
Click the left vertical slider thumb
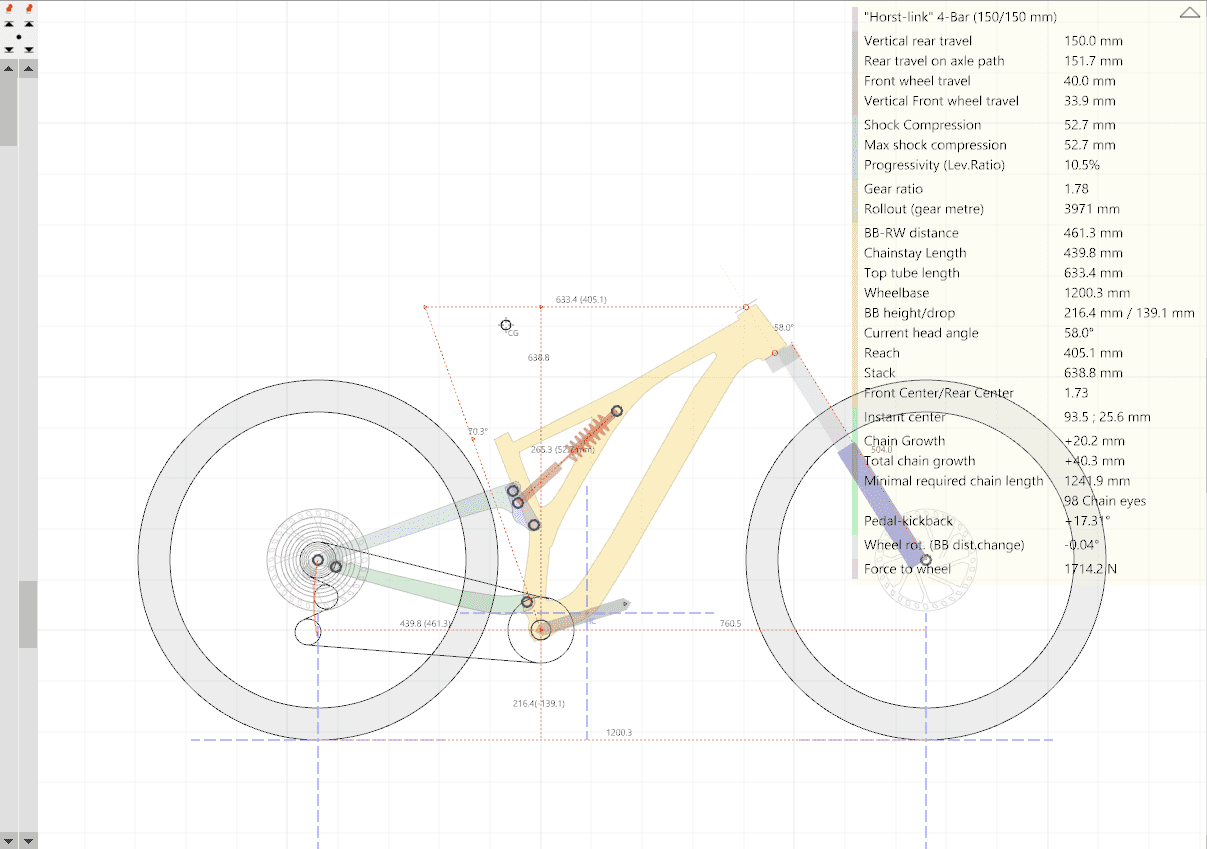(x=8, y=110)
